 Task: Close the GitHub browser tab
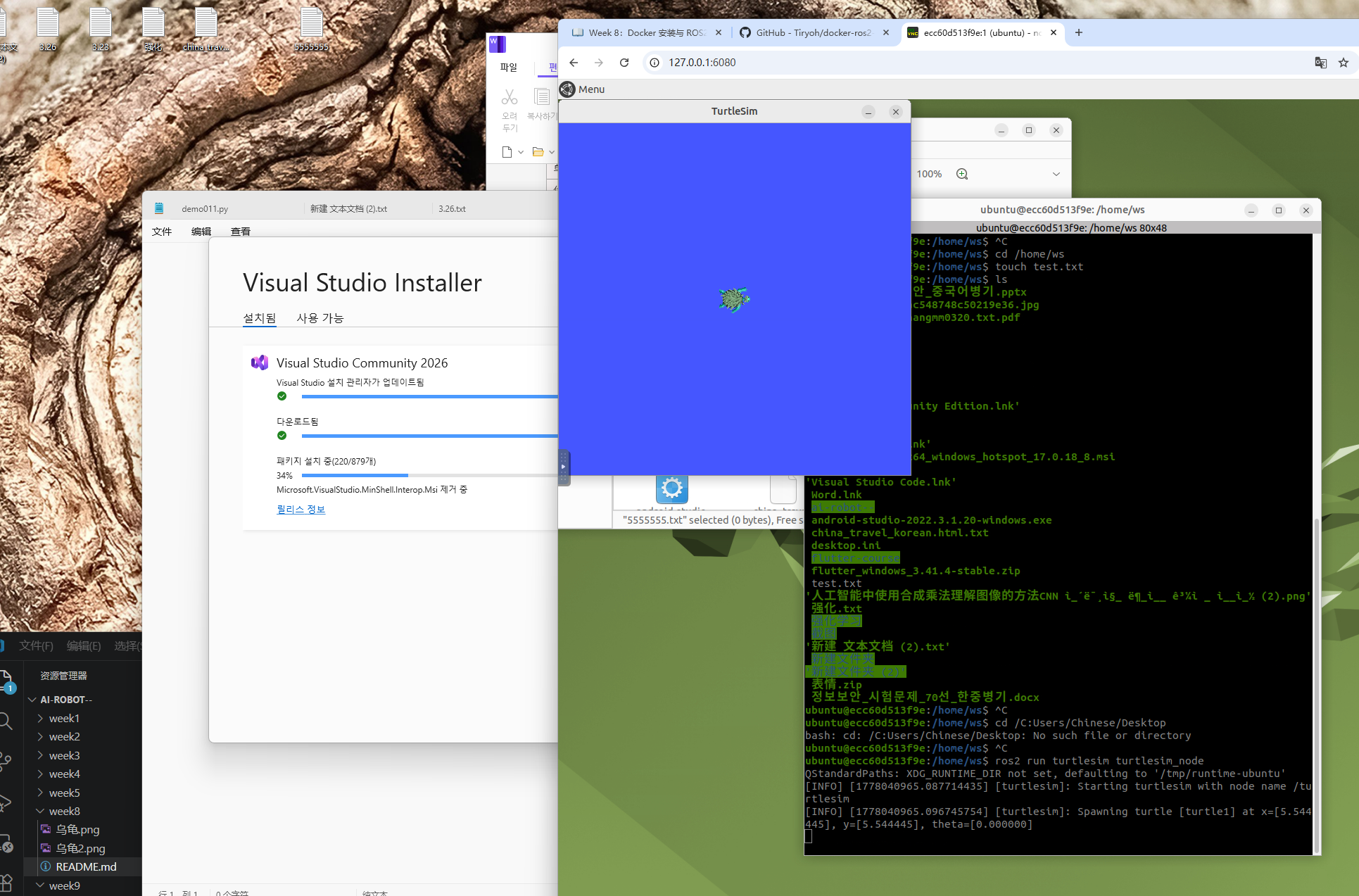coord(886,32)
